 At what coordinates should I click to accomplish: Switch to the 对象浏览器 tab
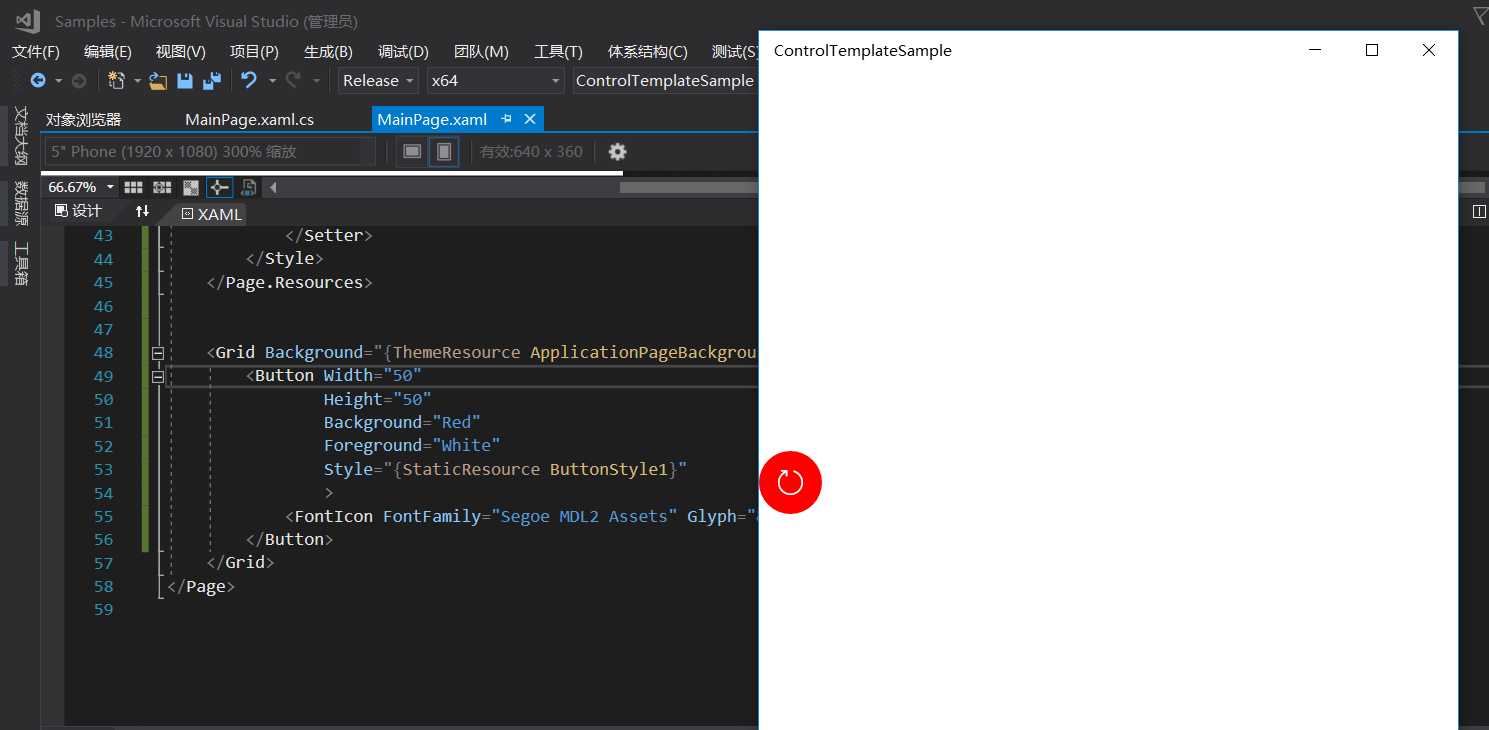(84, 120)
